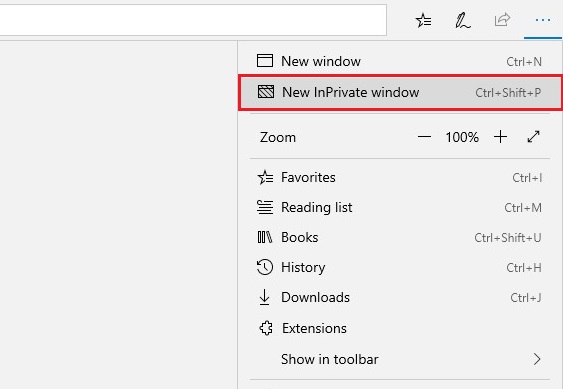
Task: Open the Reading list
Action: (400, 207)
